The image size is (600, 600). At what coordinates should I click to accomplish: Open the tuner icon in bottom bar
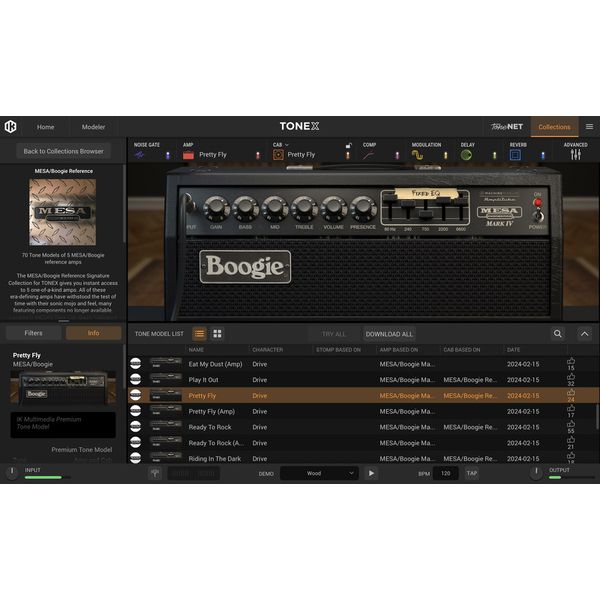click(x=155, y=473)
